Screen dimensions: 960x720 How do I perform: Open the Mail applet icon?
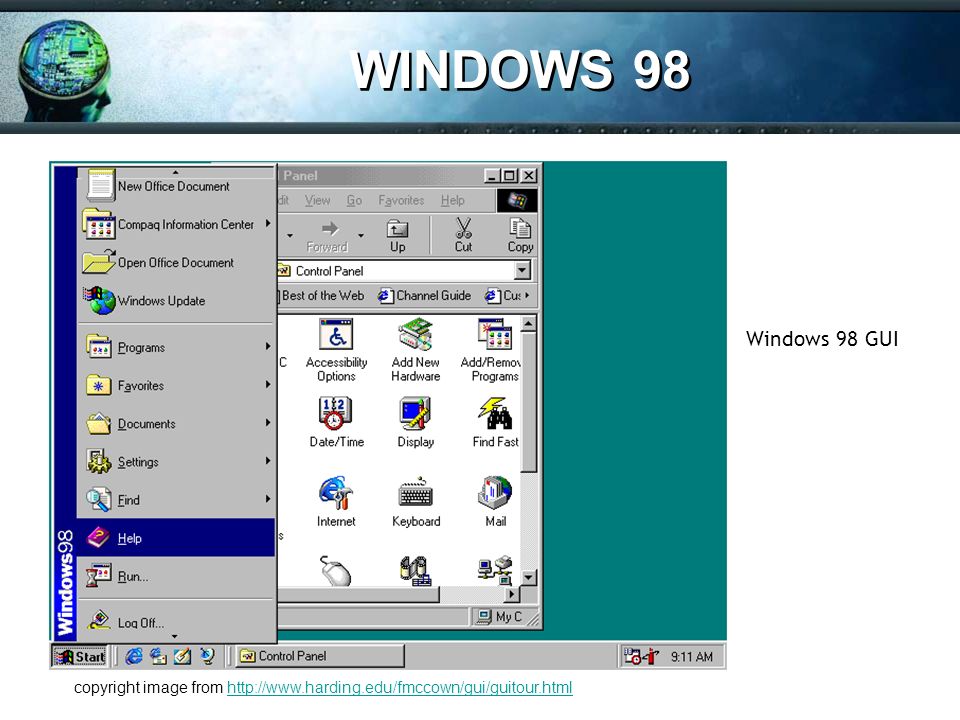(x=495, y=501)
